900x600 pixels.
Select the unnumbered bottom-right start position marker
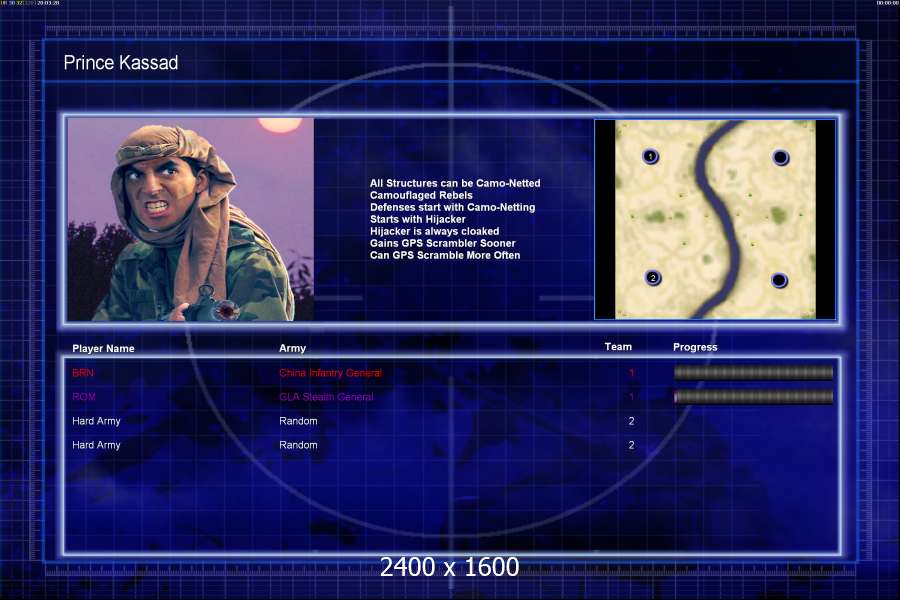pos(779,280)
